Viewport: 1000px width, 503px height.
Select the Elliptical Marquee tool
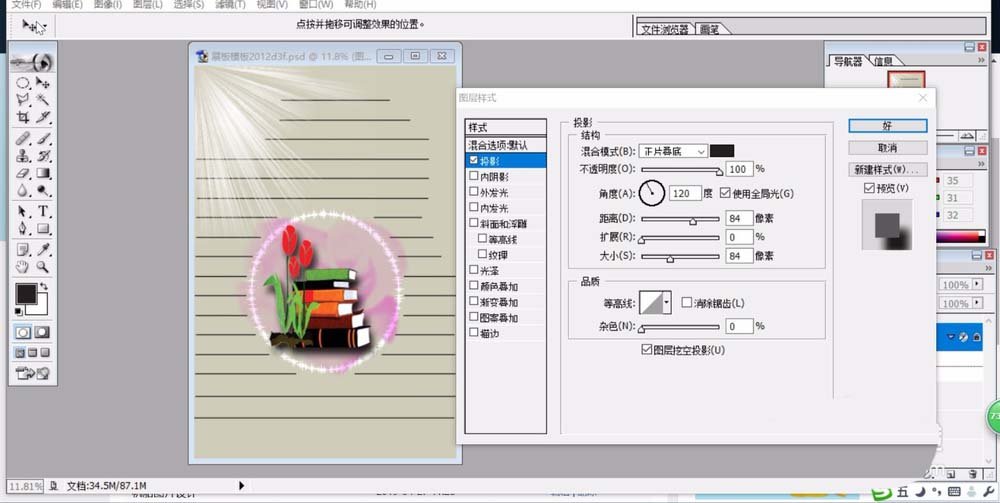[22, 83]
